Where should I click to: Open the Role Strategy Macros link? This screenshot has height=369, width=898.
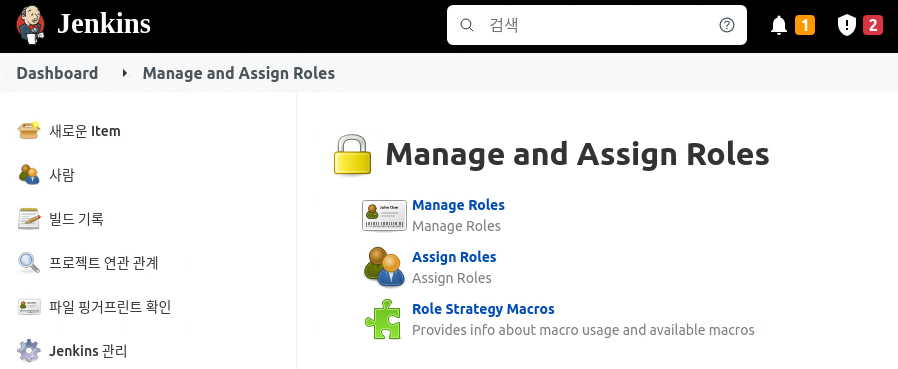pos(483,309)
